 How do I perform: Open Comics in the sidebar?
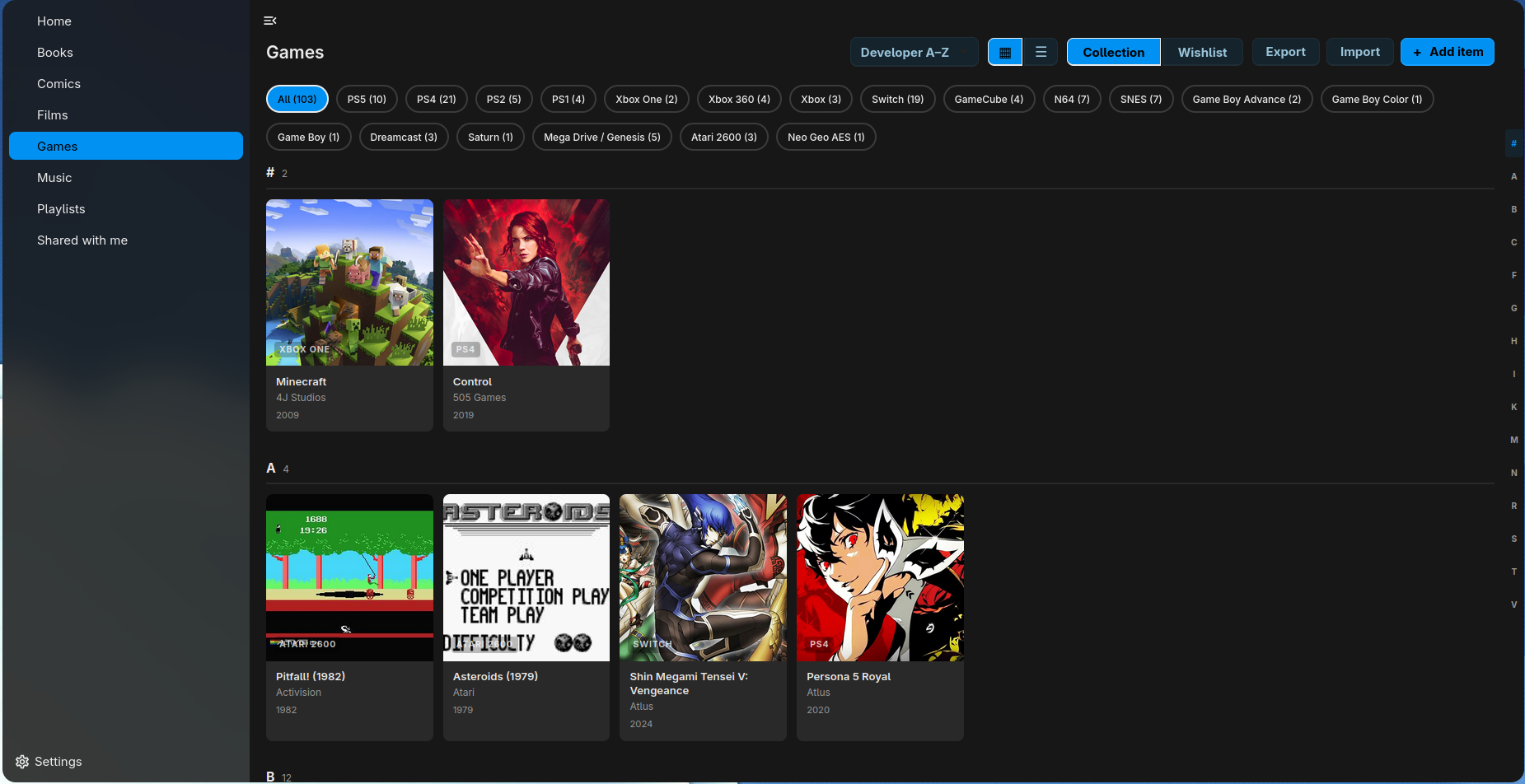coord(126,84)
